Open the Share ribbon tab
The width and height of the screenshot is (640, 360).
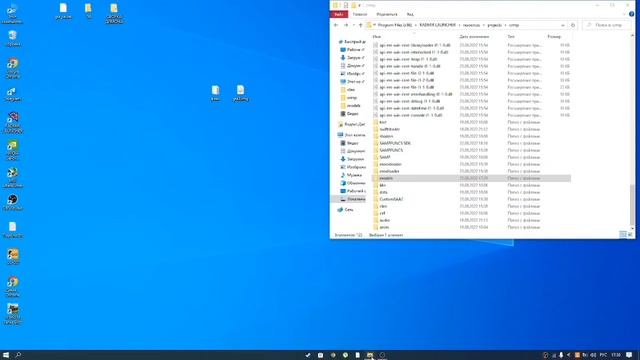click(387, 14)
